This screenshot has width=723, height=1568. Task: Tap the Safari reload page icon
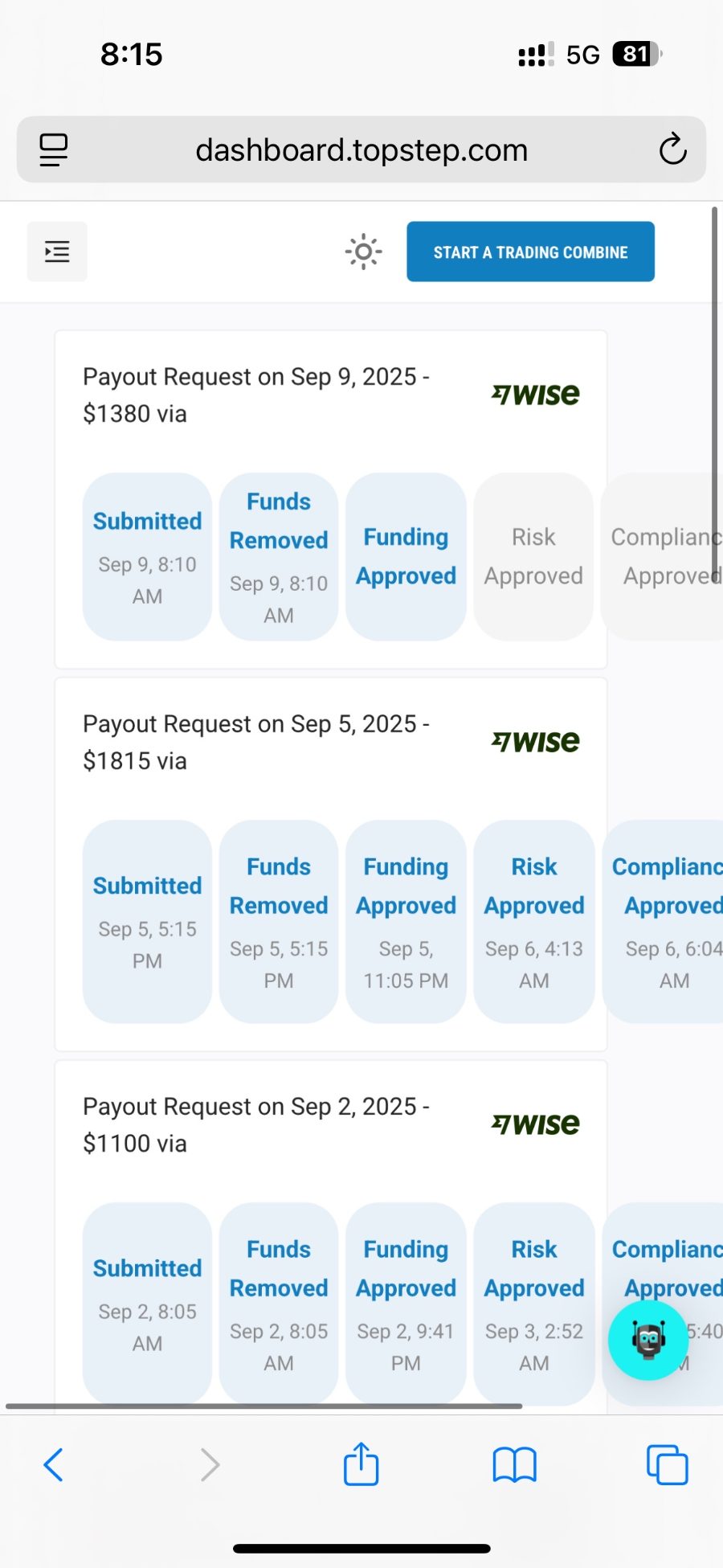tap(672, 149)
